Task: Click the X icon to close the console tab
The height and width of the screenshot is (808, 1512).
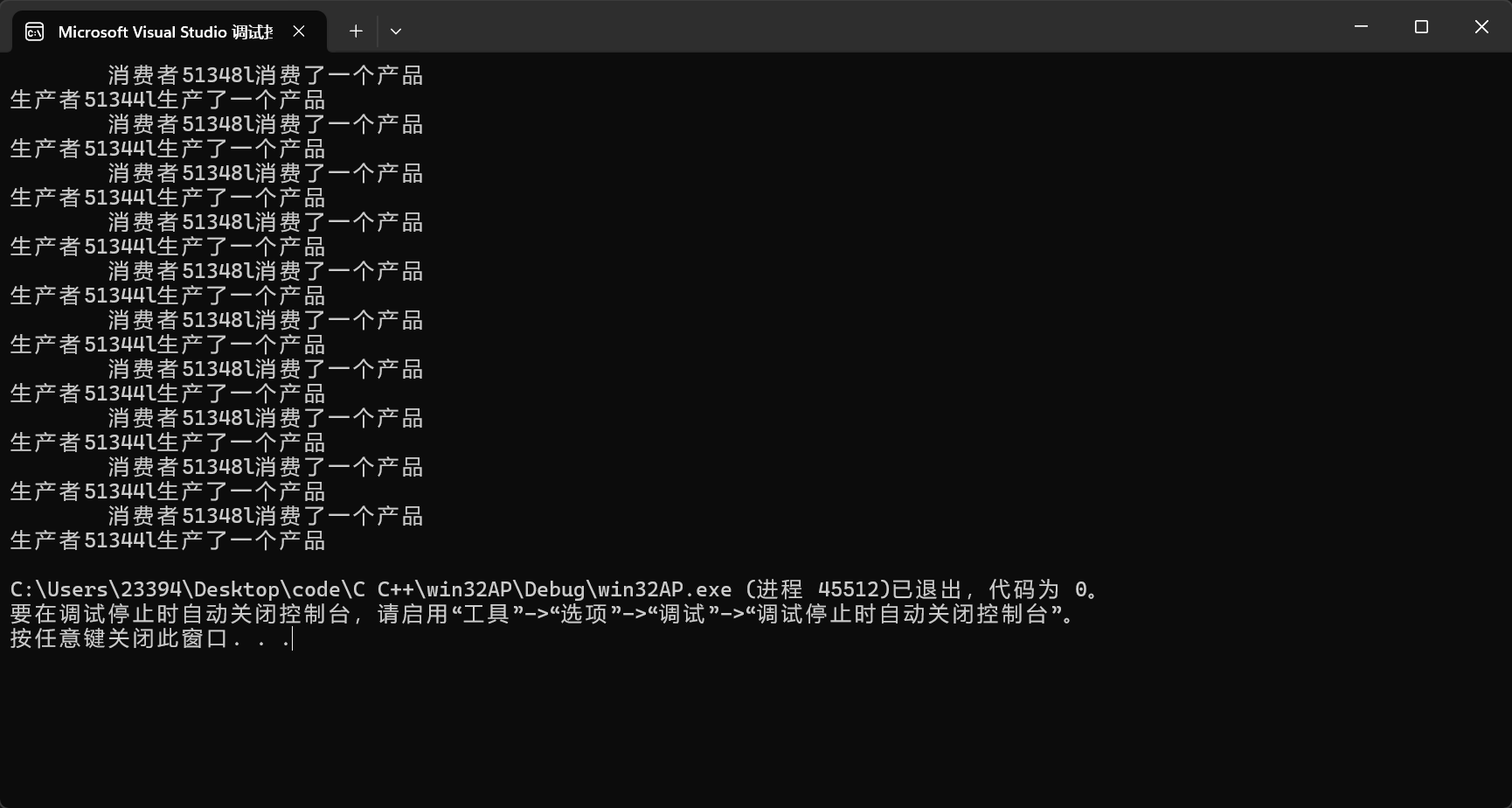Action: tap(299, 31)
